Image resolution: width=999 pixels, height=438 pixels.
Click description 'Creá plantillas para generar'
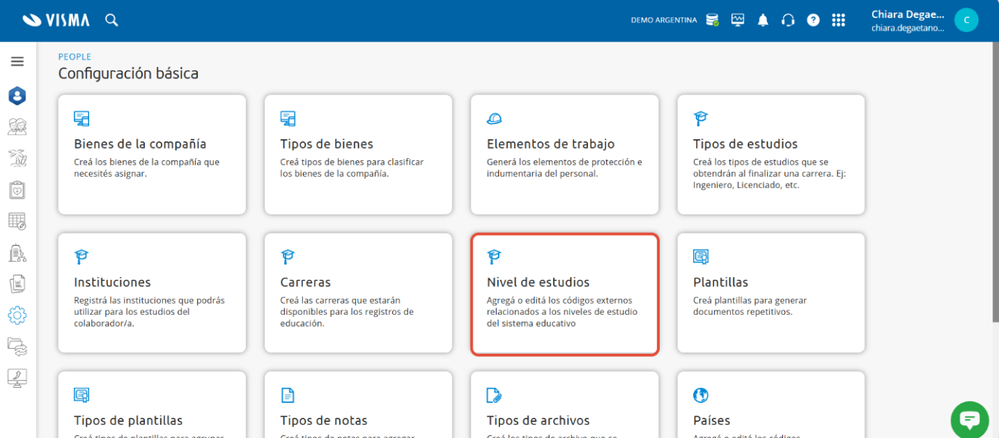point(750,306)
